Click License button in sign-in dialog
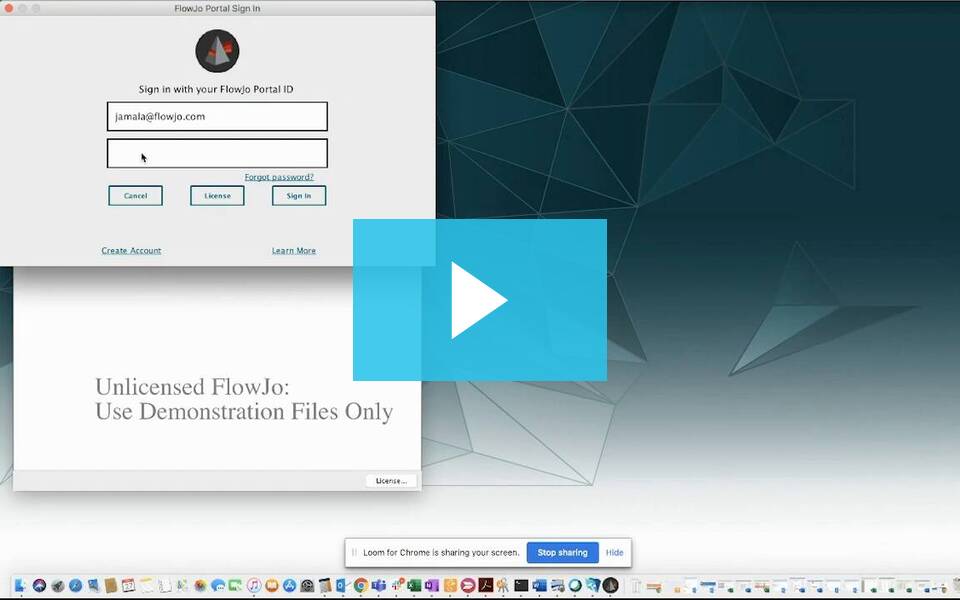 tap(217, 196)
